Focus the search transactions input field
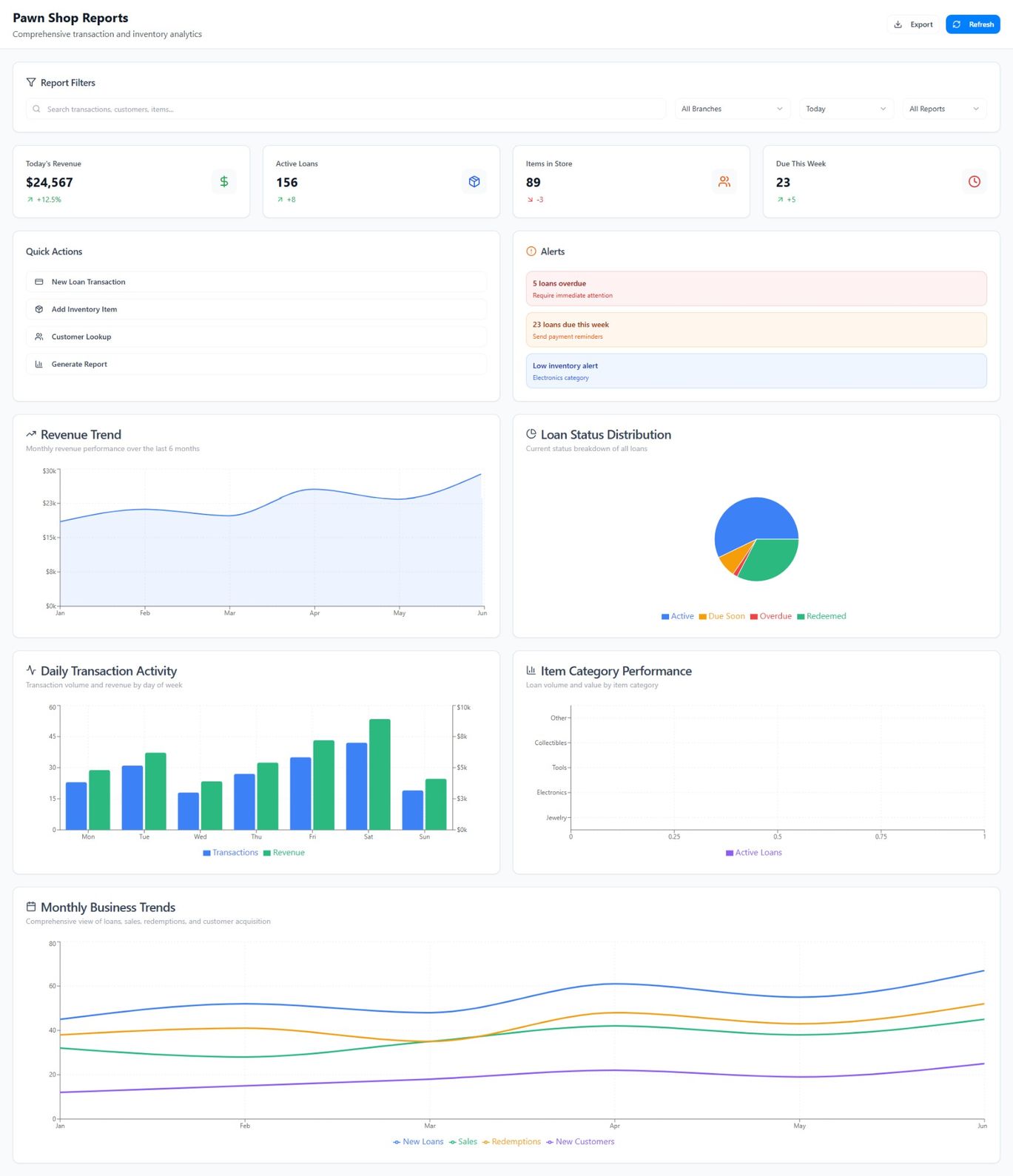 346,109
